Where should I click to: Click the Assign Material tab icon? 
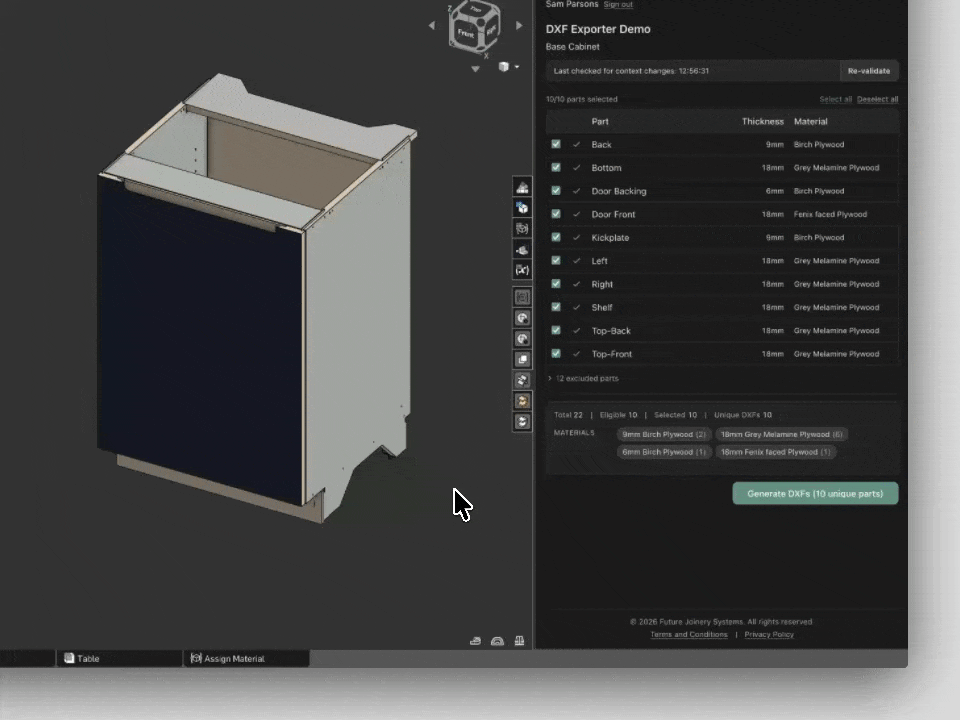pyautogui.click(x=196, y=658)
